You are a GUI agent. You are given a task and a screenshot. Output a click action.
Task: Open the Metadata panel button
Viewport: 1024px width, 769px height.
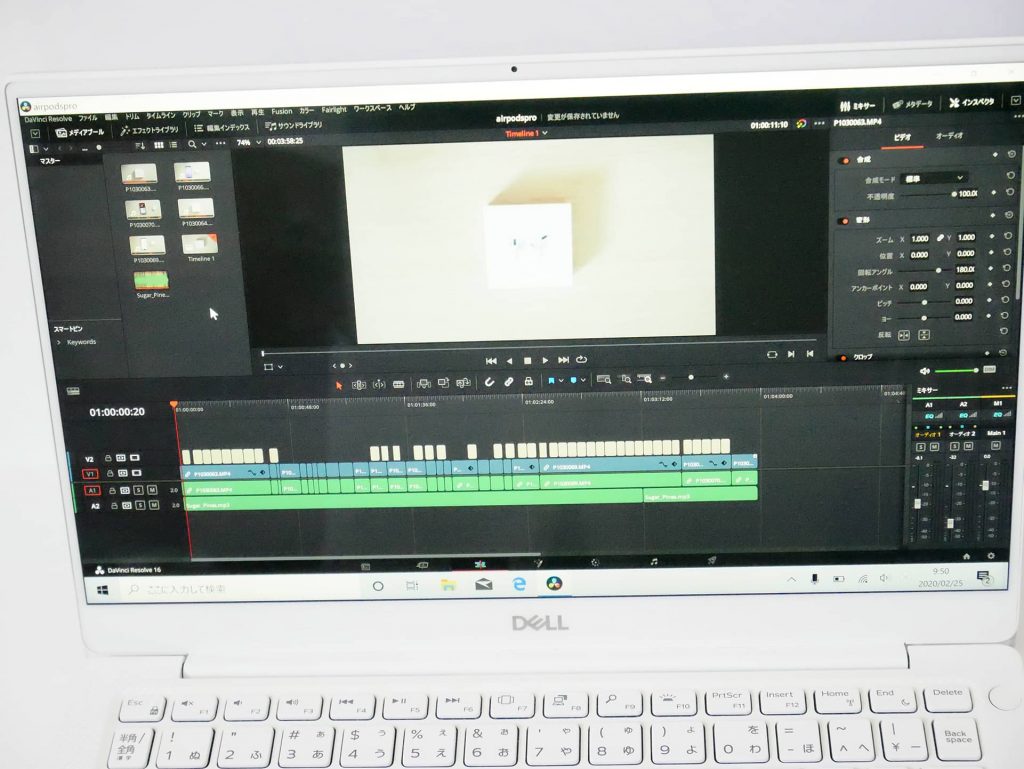tap(913, 104)
